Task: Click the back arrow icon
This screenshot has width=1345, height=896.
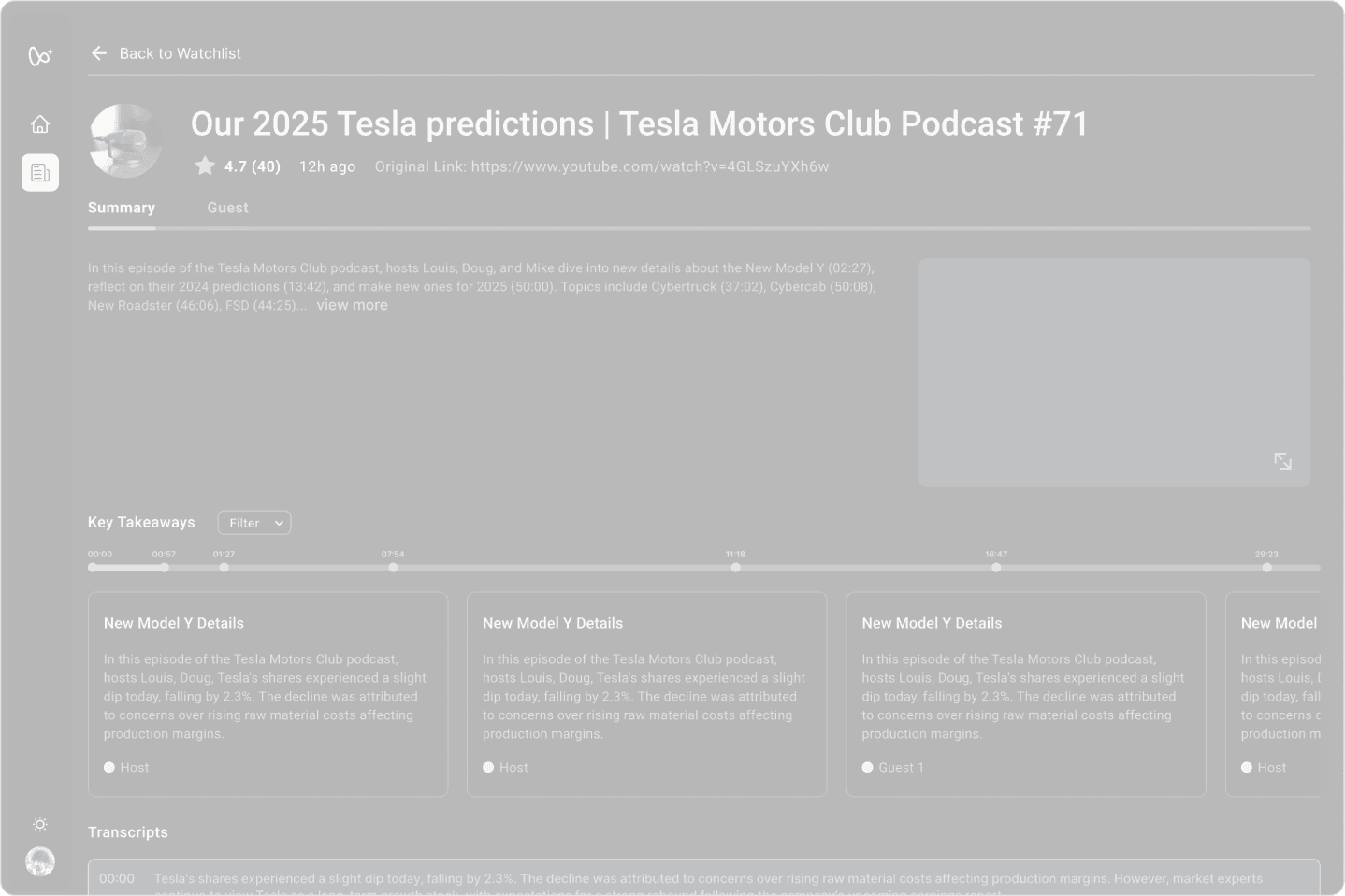Action: pyautogui.click(x=99, y=53)
